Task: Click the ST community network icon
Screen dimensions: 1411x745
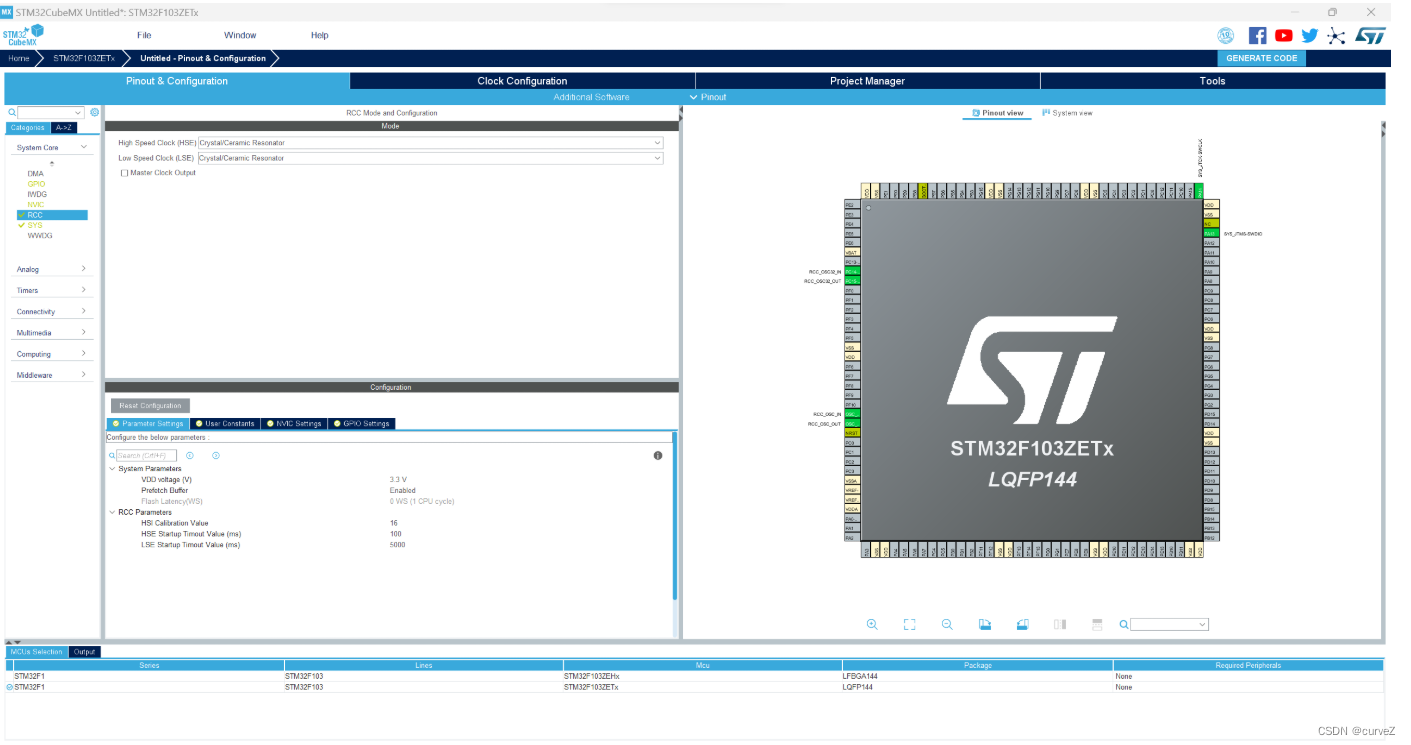Action: [1336, 35]
